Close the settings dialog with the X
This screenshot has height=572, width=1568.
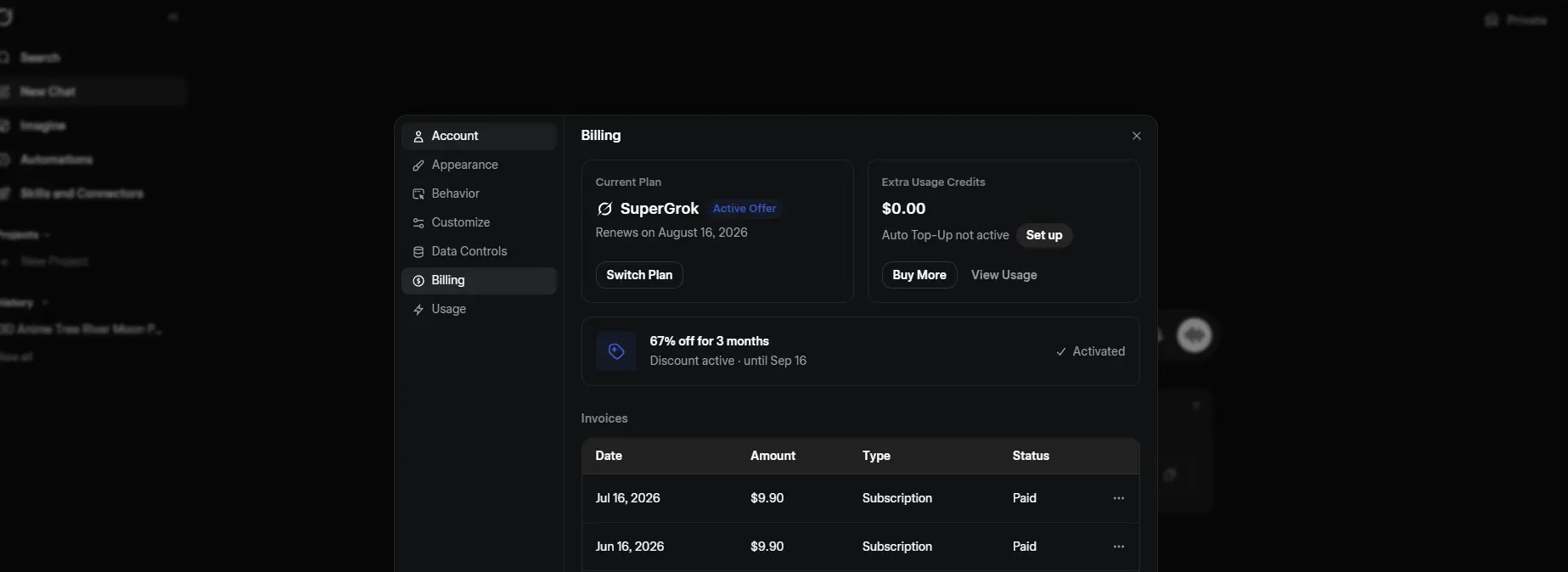[x=1136, y=136]
